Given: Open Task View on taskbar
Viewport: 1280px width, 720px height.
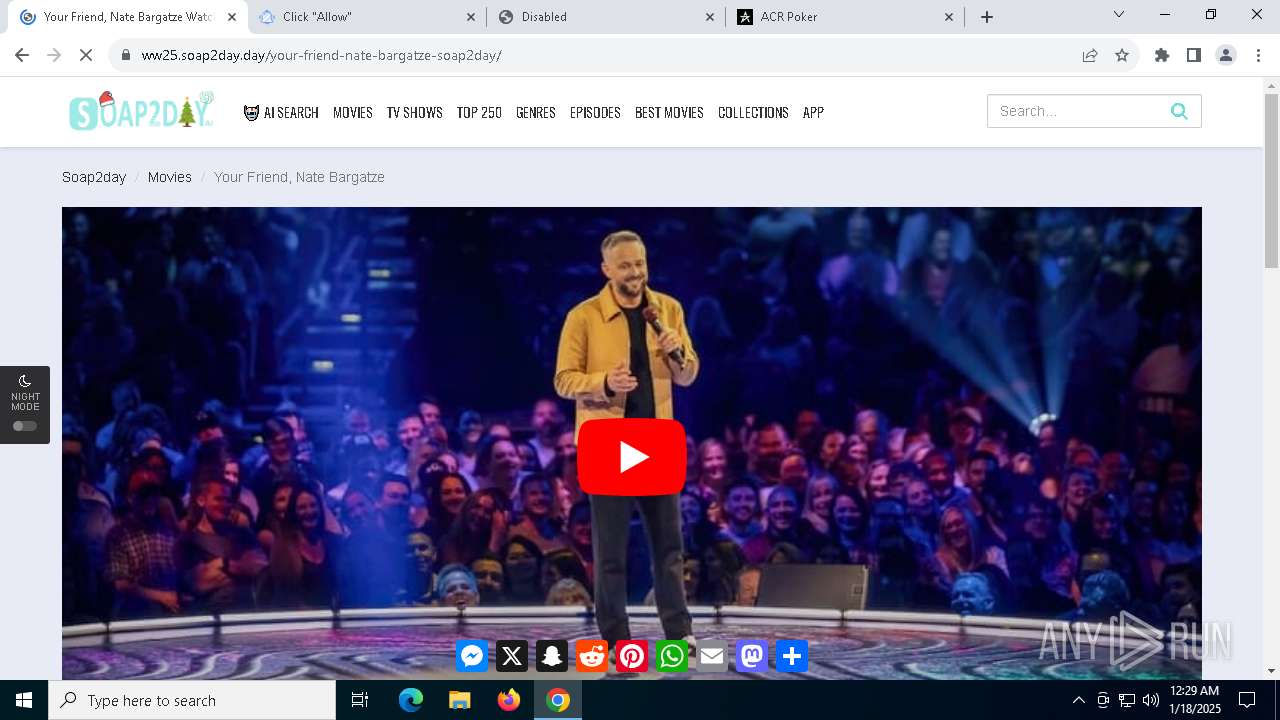Looking at the screenshot, I should (360, 700).
